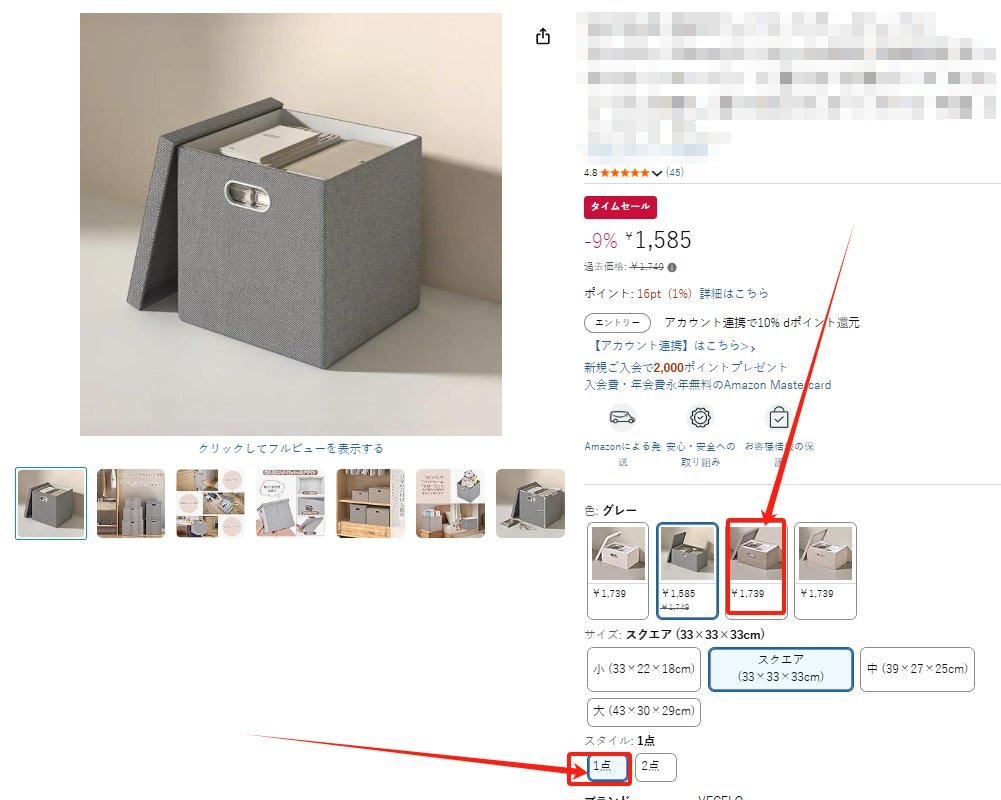Click the main product image for full view

click(290, 224)
